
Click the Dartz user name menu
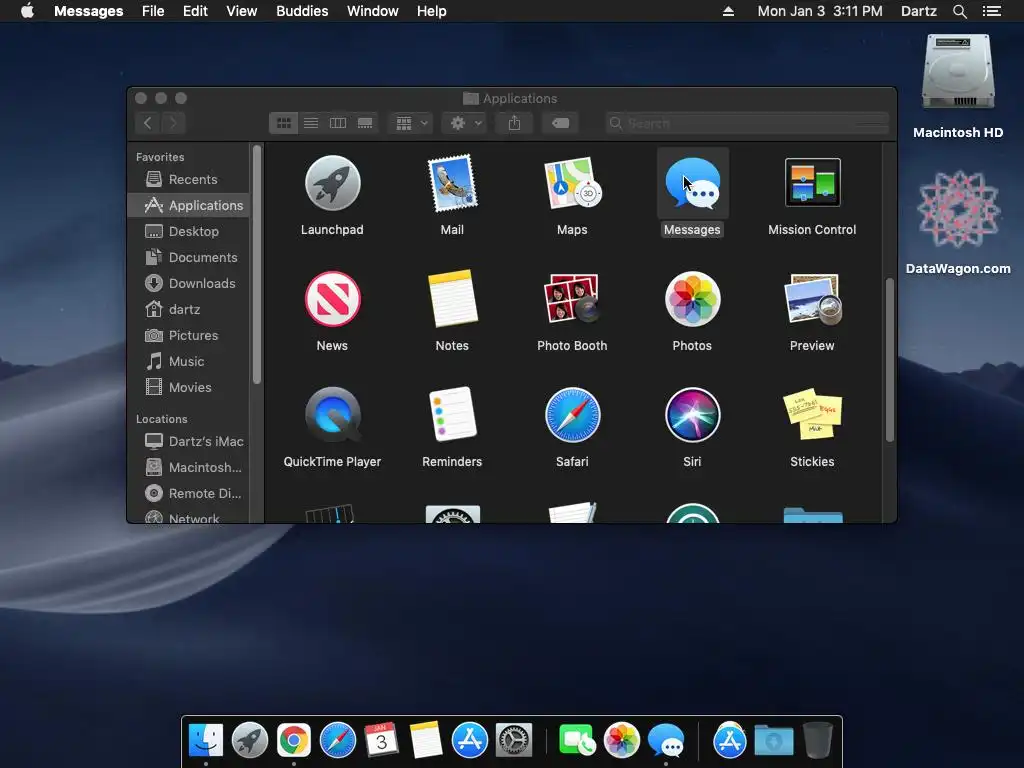coord(918,11)
